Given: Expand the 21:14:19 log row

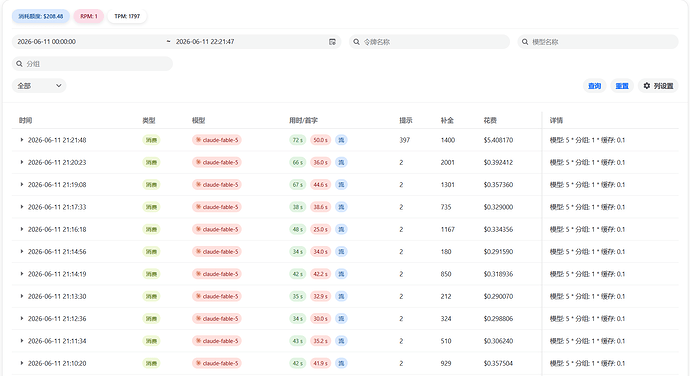Looking at the screenshot, I should click(22, 274).
